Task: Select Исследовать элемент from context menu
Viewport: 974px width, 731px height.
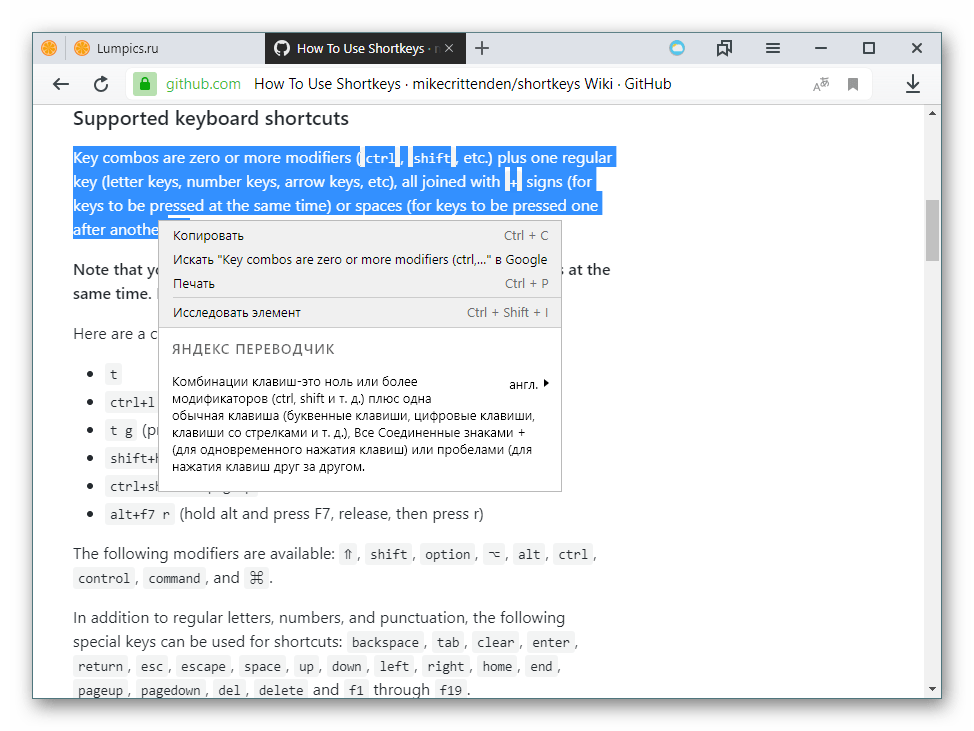Action: click(237, 313)
